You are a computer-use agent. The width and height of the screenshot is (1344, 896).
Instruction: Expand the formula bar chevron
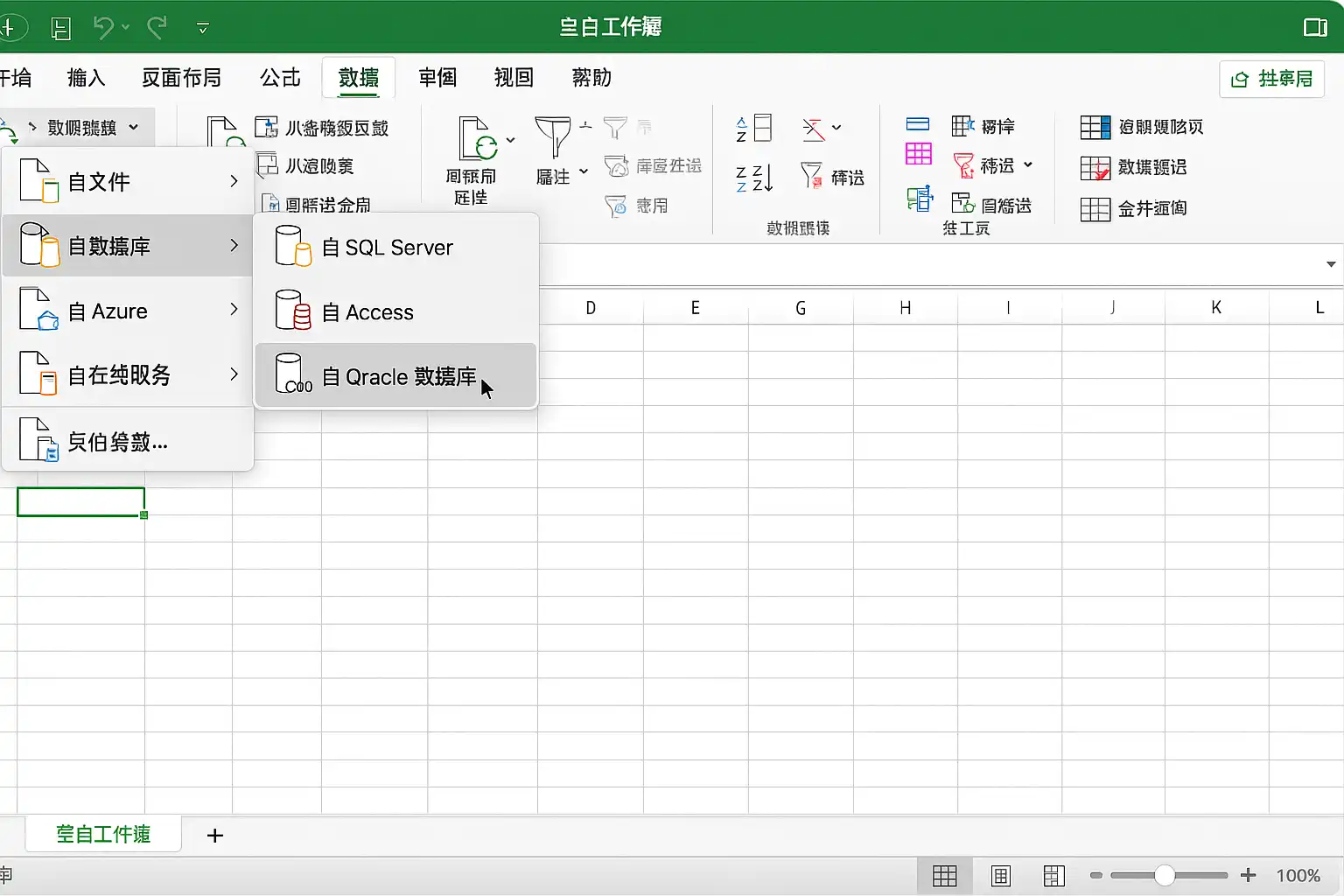tap(1330, 264)
